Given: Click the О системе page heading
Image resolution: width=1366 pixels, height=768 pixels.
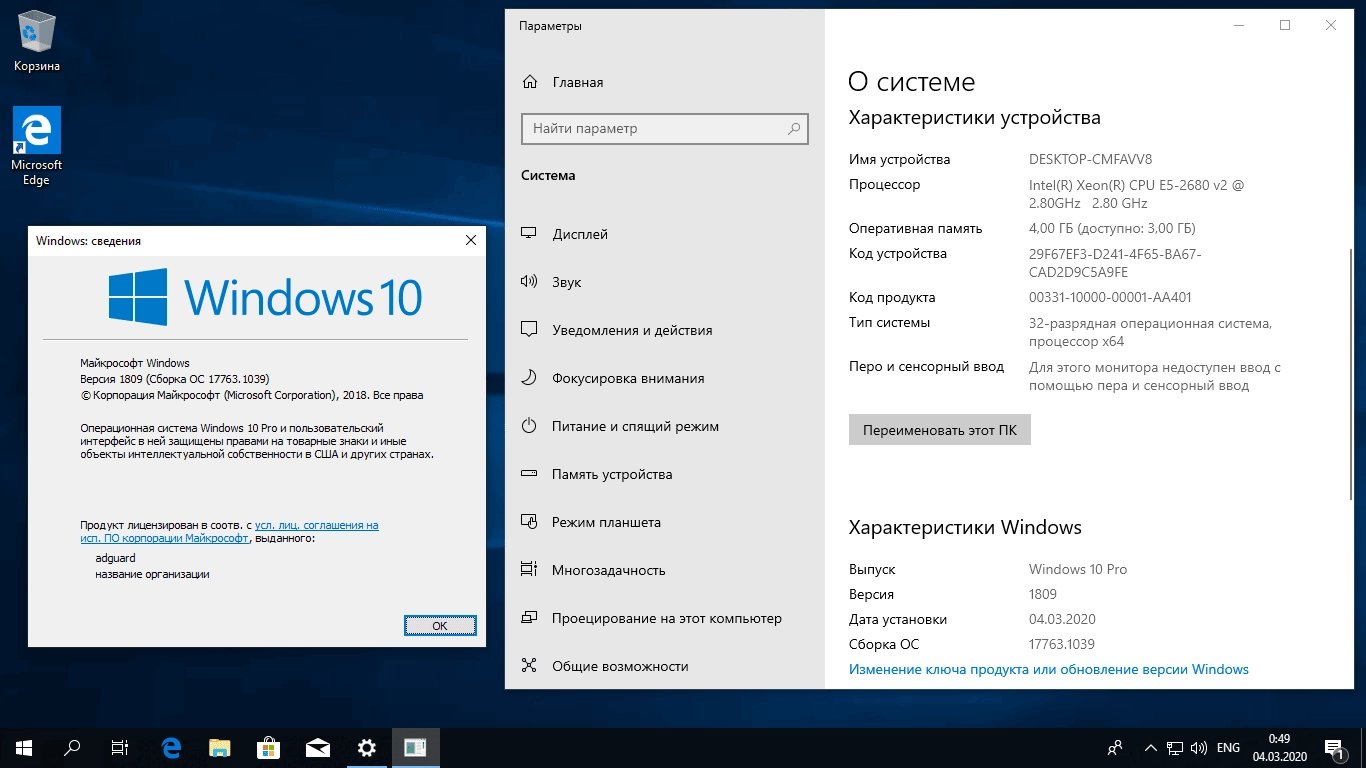Looking at the screenshot, I should (911, 82).
